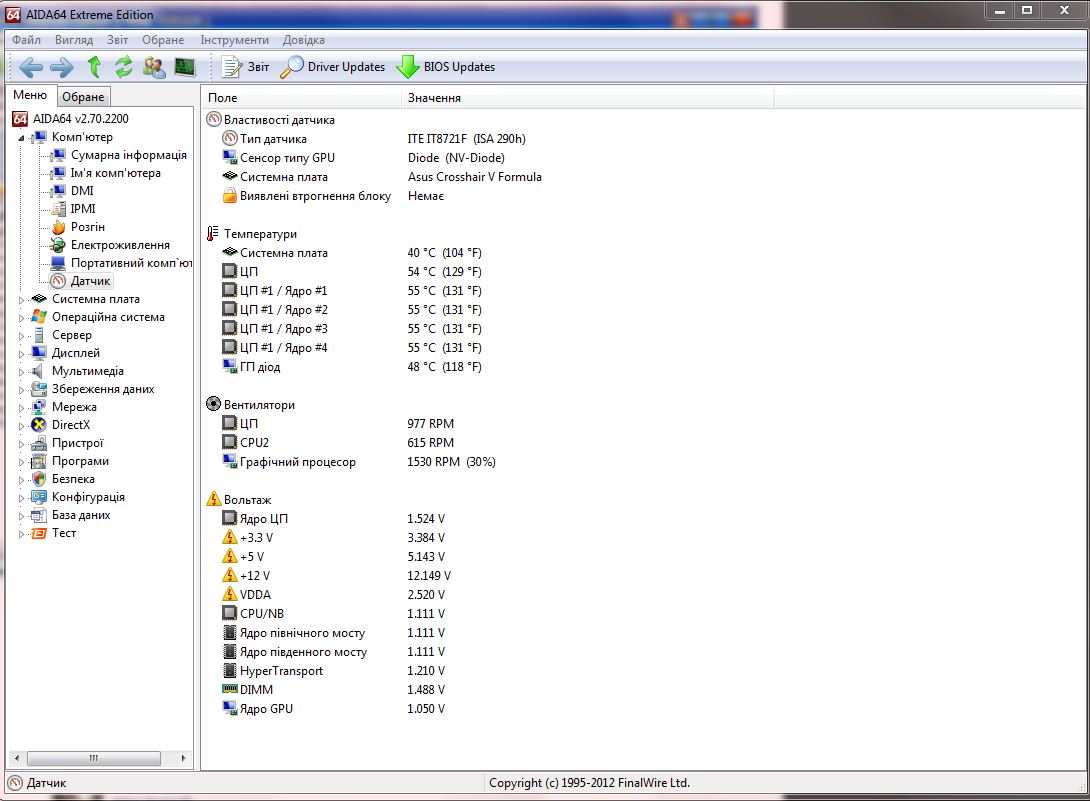Select the AIDA64 v2.70.2200 root node

[81, 119]
